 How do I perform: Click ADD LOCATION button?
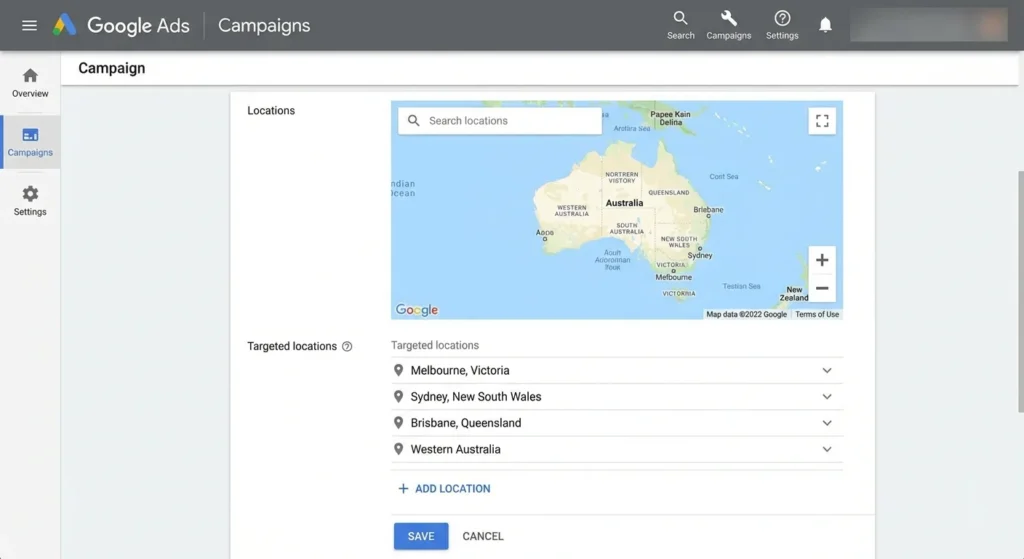click(444, 488)
